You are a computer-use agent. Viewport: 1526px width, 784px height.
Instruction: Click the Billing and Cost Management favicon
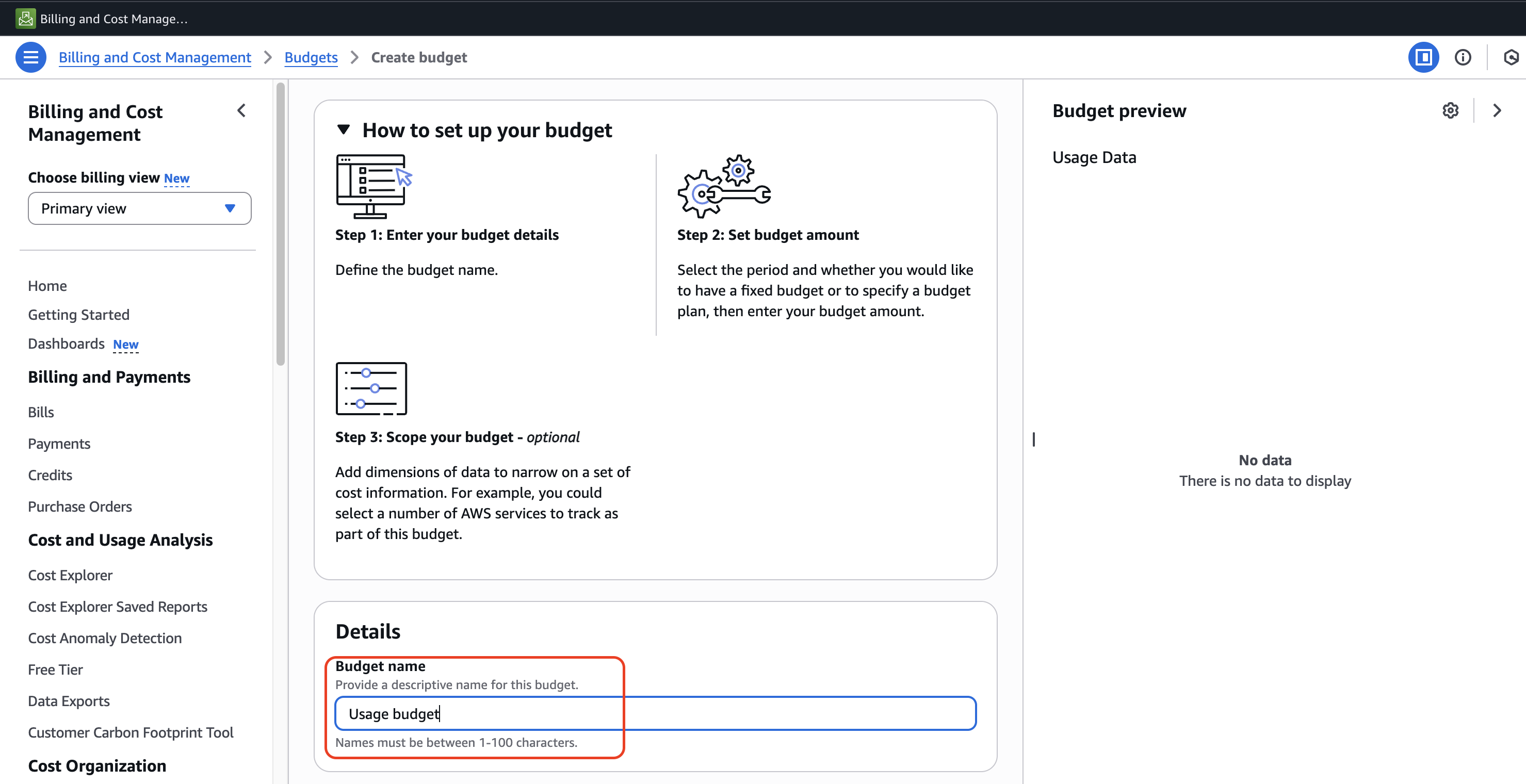click(x=25, y=19)
